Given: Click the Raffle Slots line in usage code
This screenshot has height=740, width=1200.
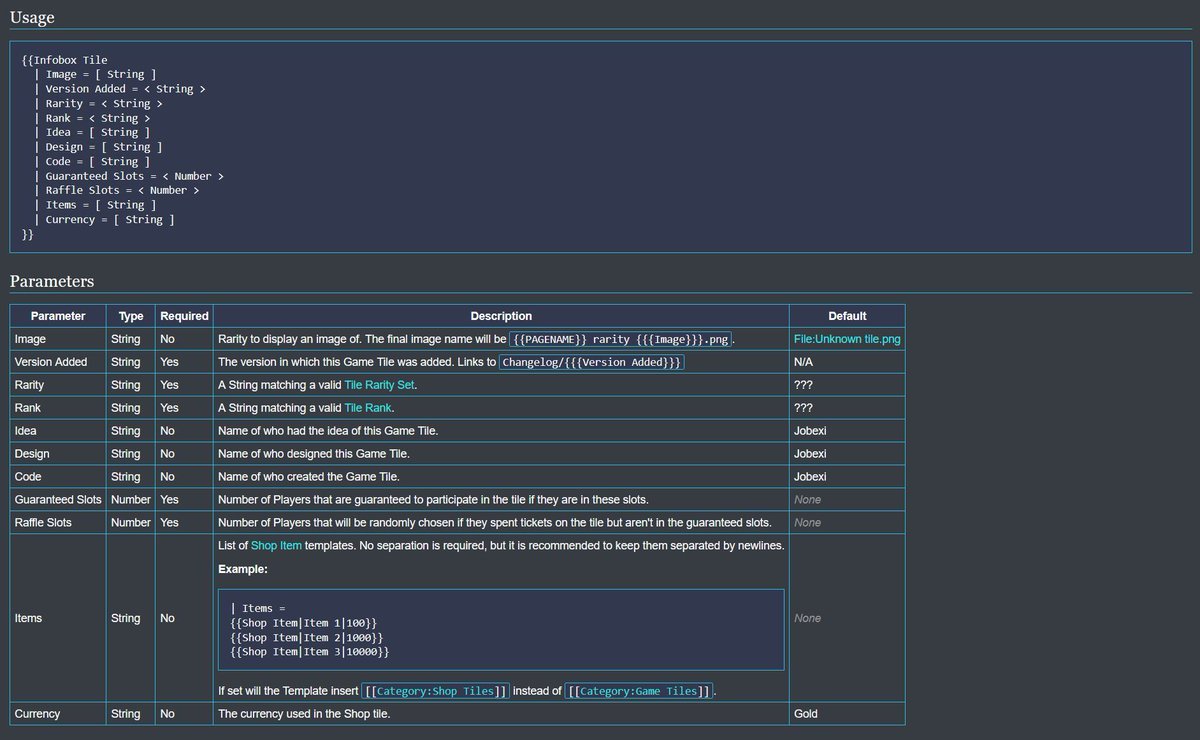Looking at the screenshot, I should [116, 190].
